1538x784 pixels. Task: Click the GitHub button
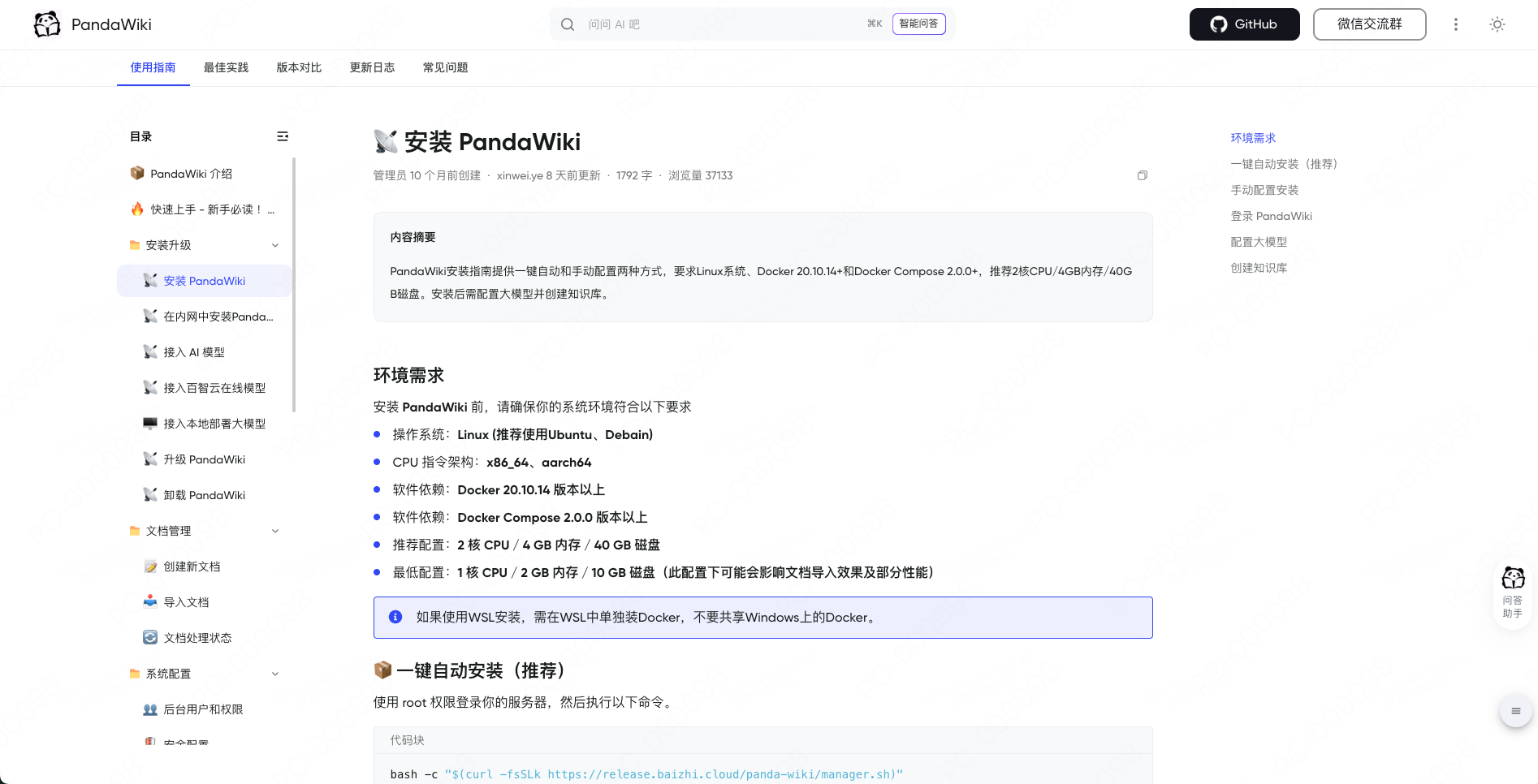[x=1244, y=24]
